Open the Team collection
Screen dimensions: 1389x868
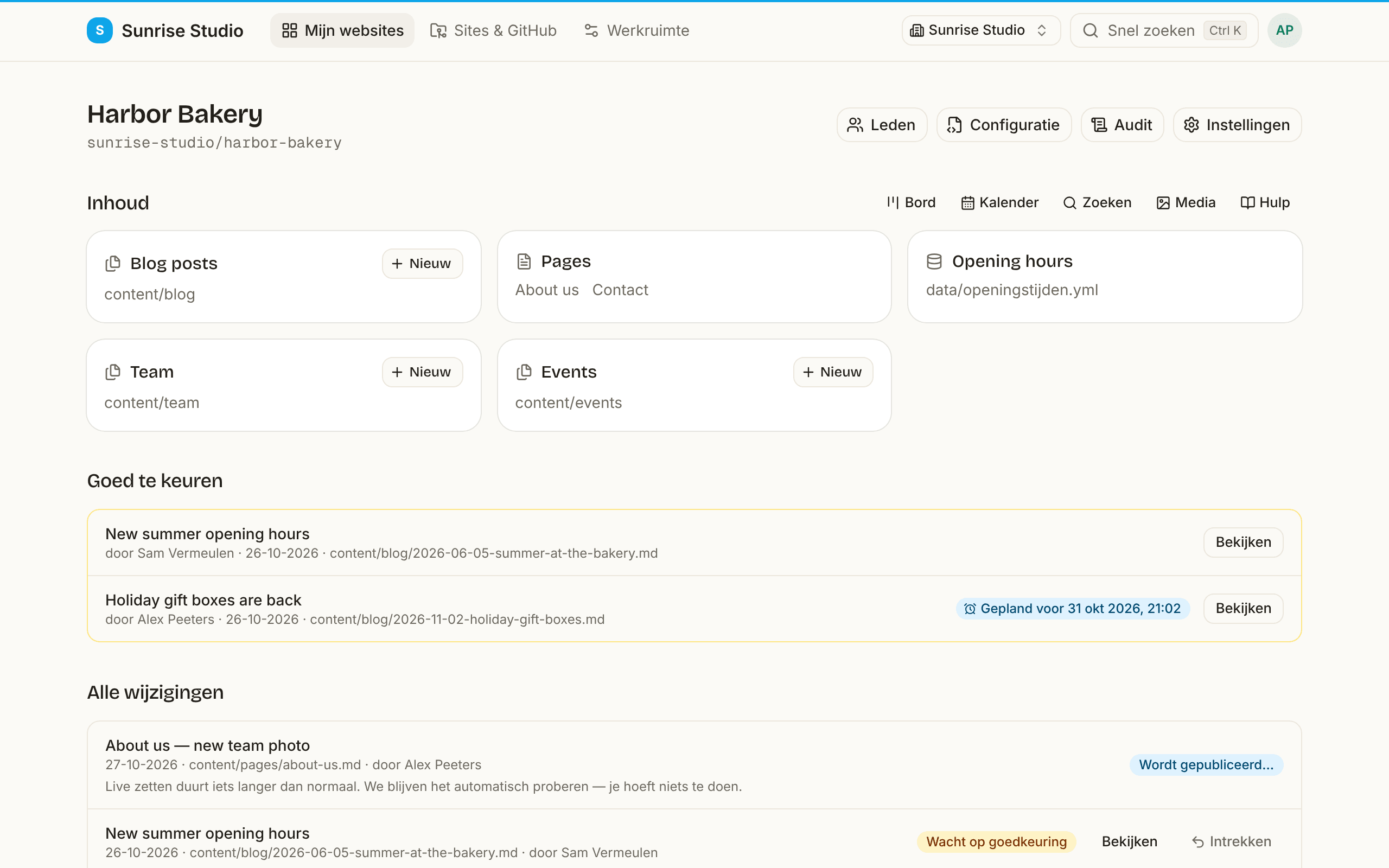[284, 385]
